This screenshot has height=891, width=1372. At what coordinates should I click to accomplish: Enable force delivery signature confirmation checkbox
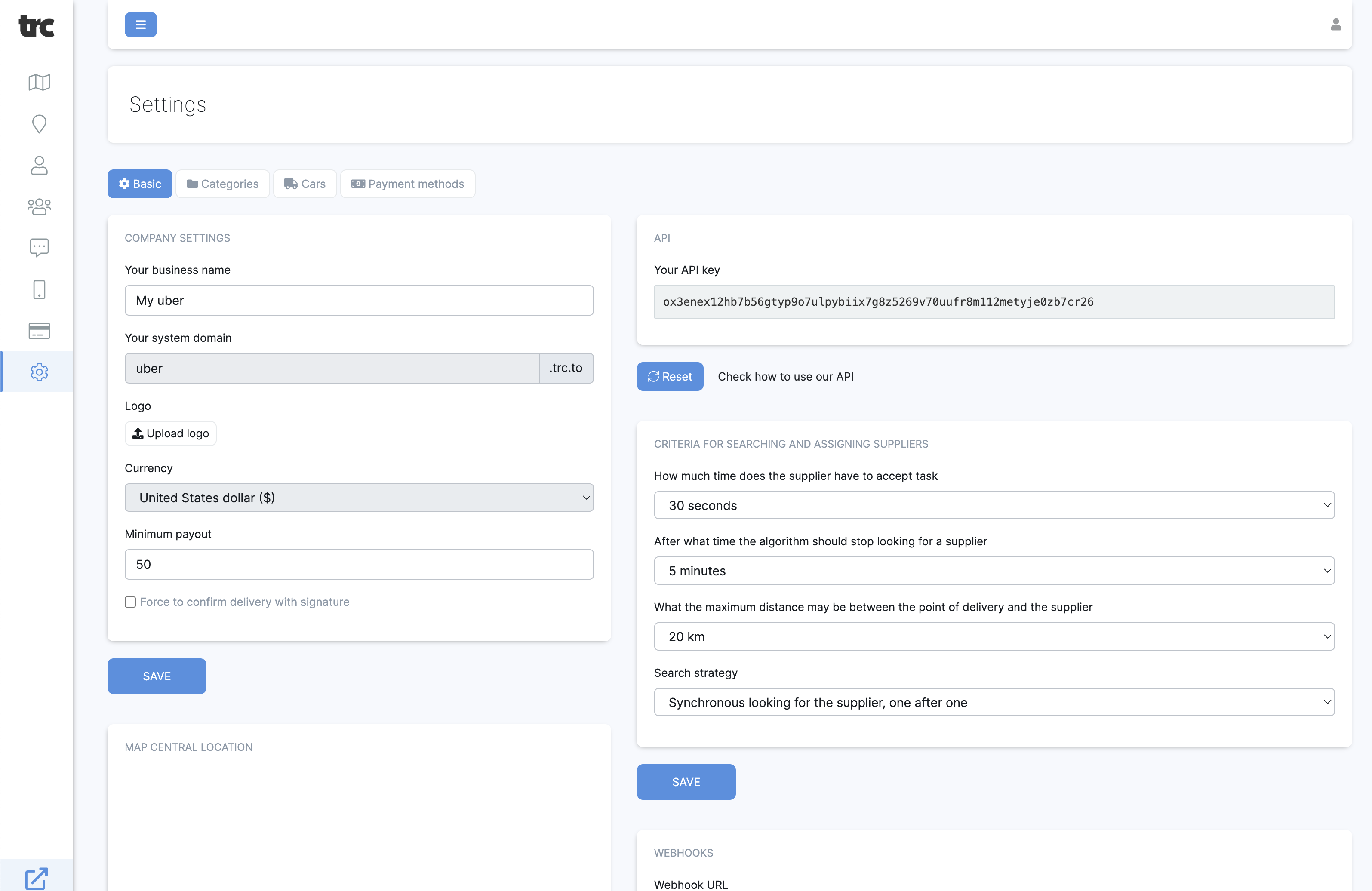click(x=130, y=602)
